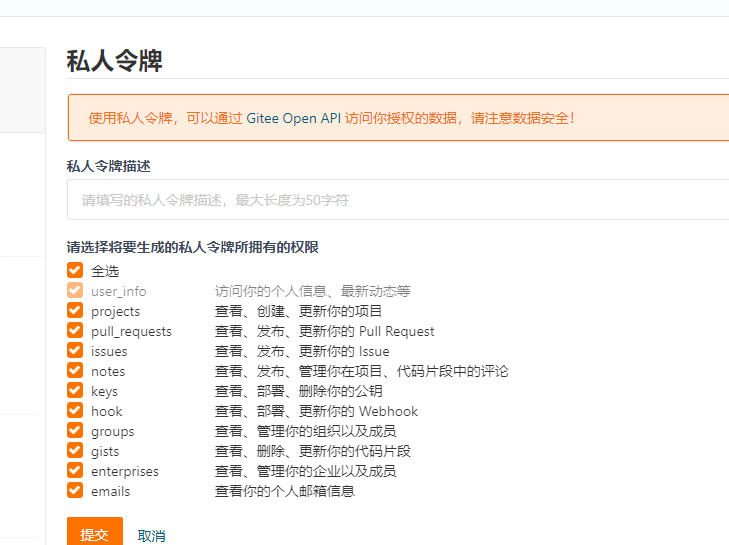Click description '查看、管理你的企业以及成员'
The width and height of the screenshot is (729, 545).
click(x=305, y=471)
